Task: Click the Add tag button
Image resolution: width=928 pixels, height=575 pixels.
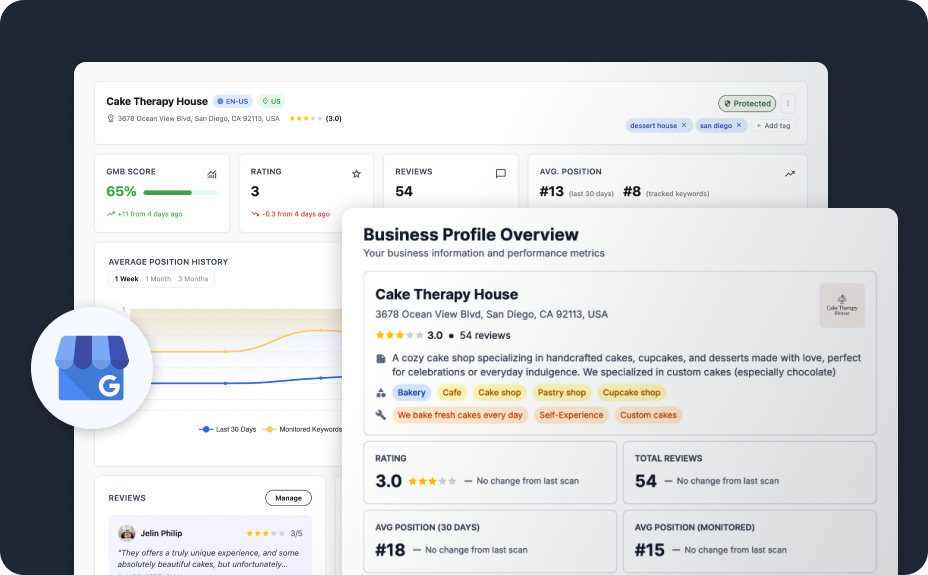Action: coord(773,125)
